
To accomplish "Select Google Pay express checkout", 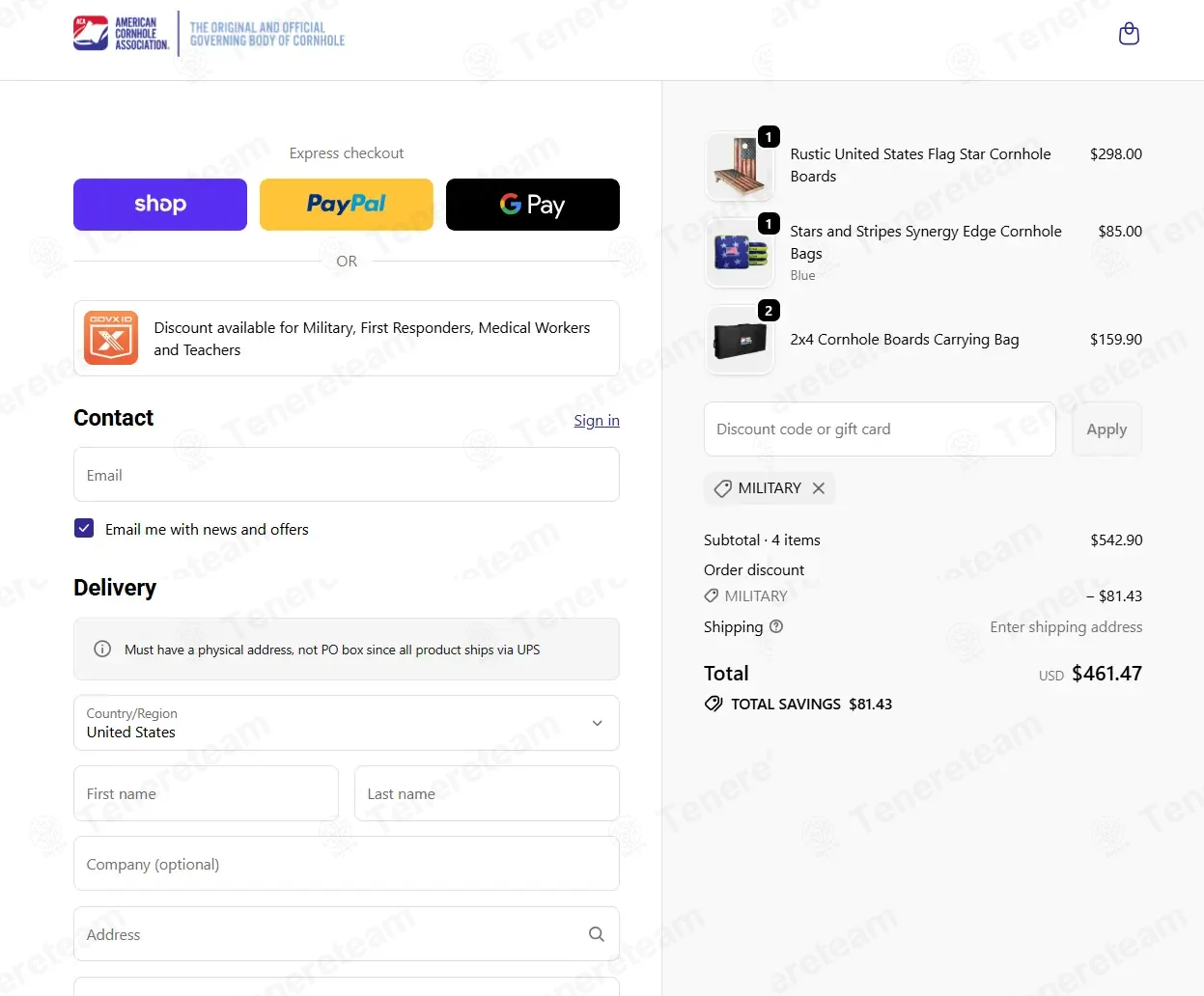I will pos(533,205).
